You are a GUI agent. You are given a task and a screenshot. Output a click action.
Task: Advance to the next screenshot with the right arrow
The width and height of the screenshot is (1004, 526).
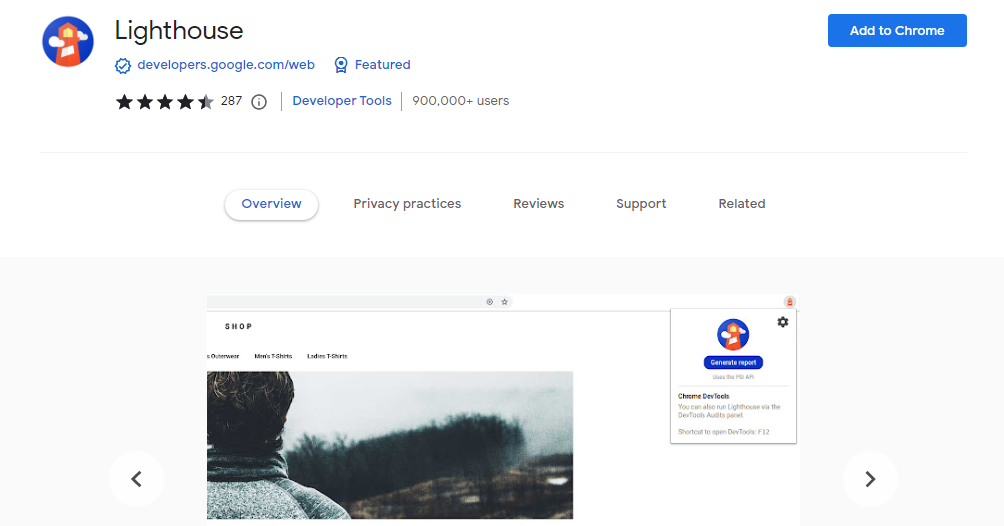coord(869,479)
